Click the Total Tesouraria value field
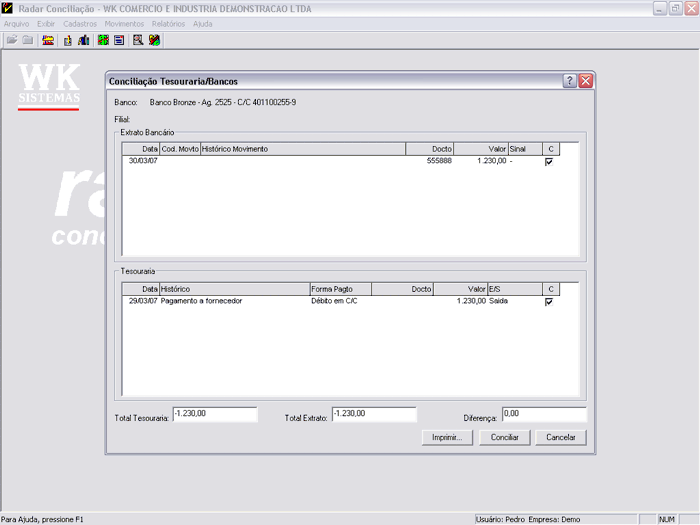This screenshot has width=700, height=525. point(214,413)
